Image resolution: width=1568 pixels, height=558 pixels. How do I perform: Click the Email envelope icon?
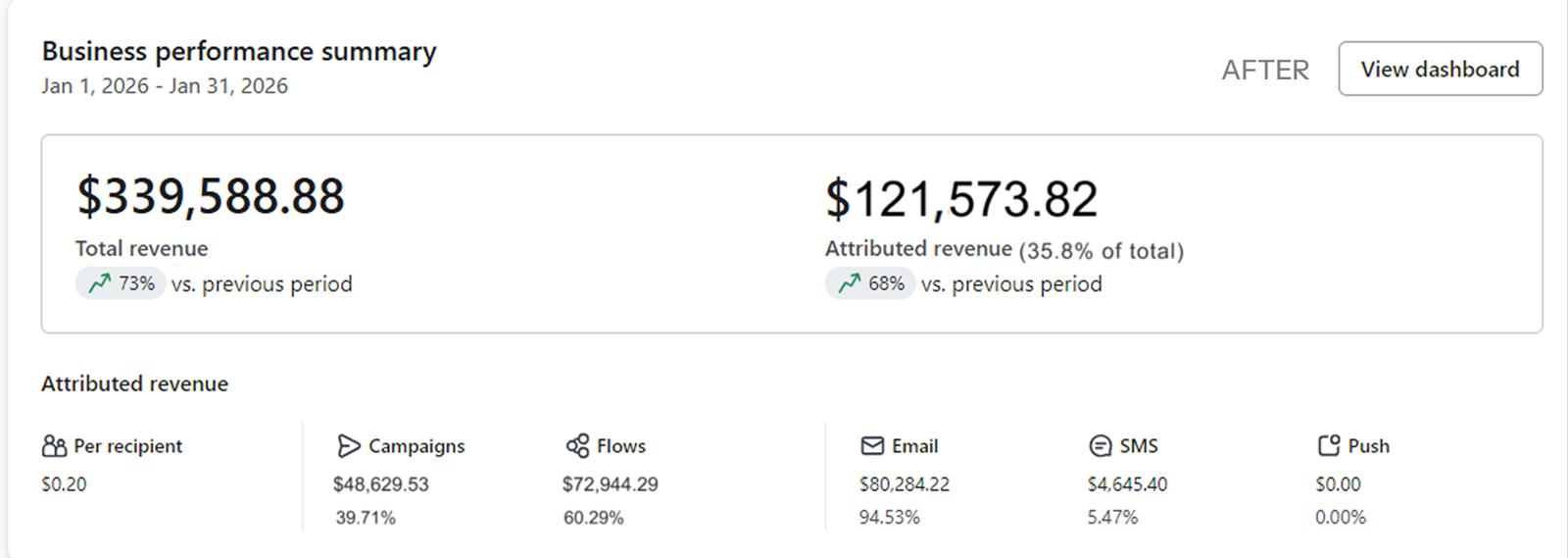tap(872, 446)
